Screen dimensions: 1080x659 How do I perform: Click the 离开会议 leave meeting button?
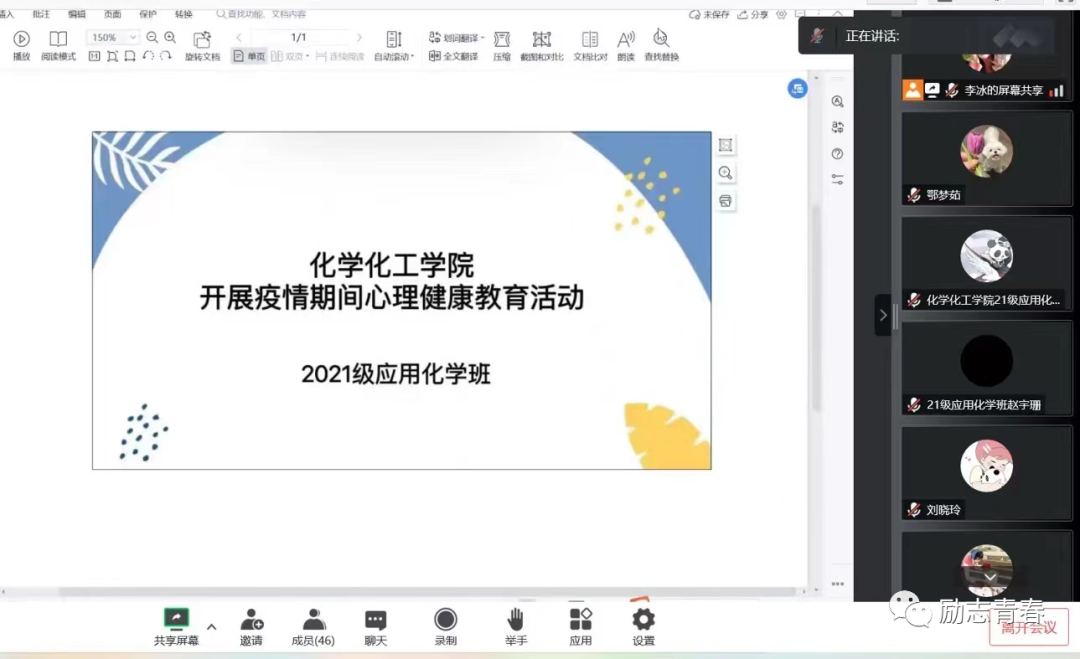coord(1029,627)
